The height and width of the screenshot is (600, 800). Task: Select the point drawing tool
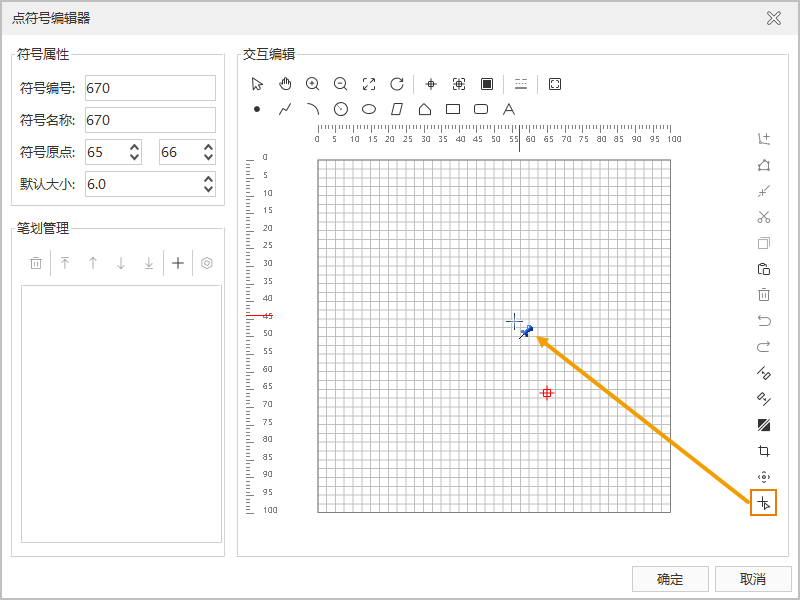tap(257, 109)
